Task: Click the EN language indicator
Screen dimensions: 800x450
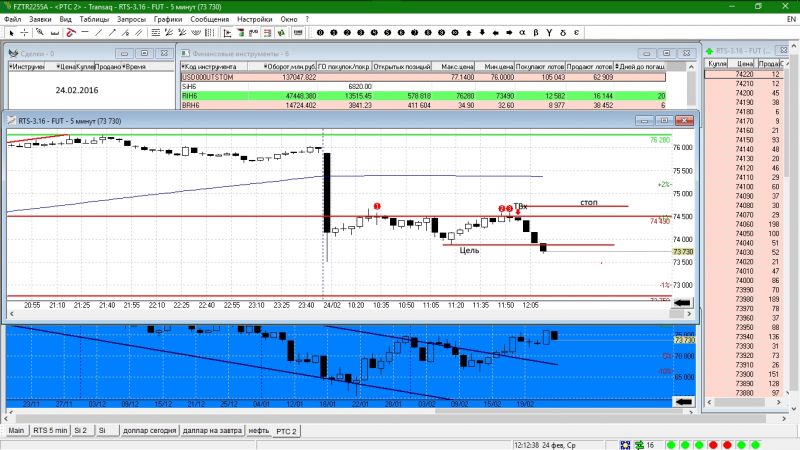Action: pos(791,19)
